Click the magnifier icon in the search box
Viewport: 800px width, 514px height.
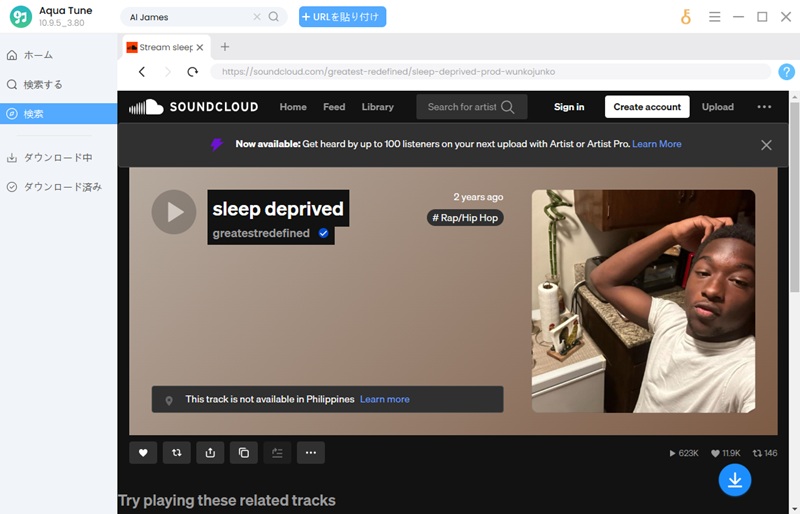click(x=273, y=17)
